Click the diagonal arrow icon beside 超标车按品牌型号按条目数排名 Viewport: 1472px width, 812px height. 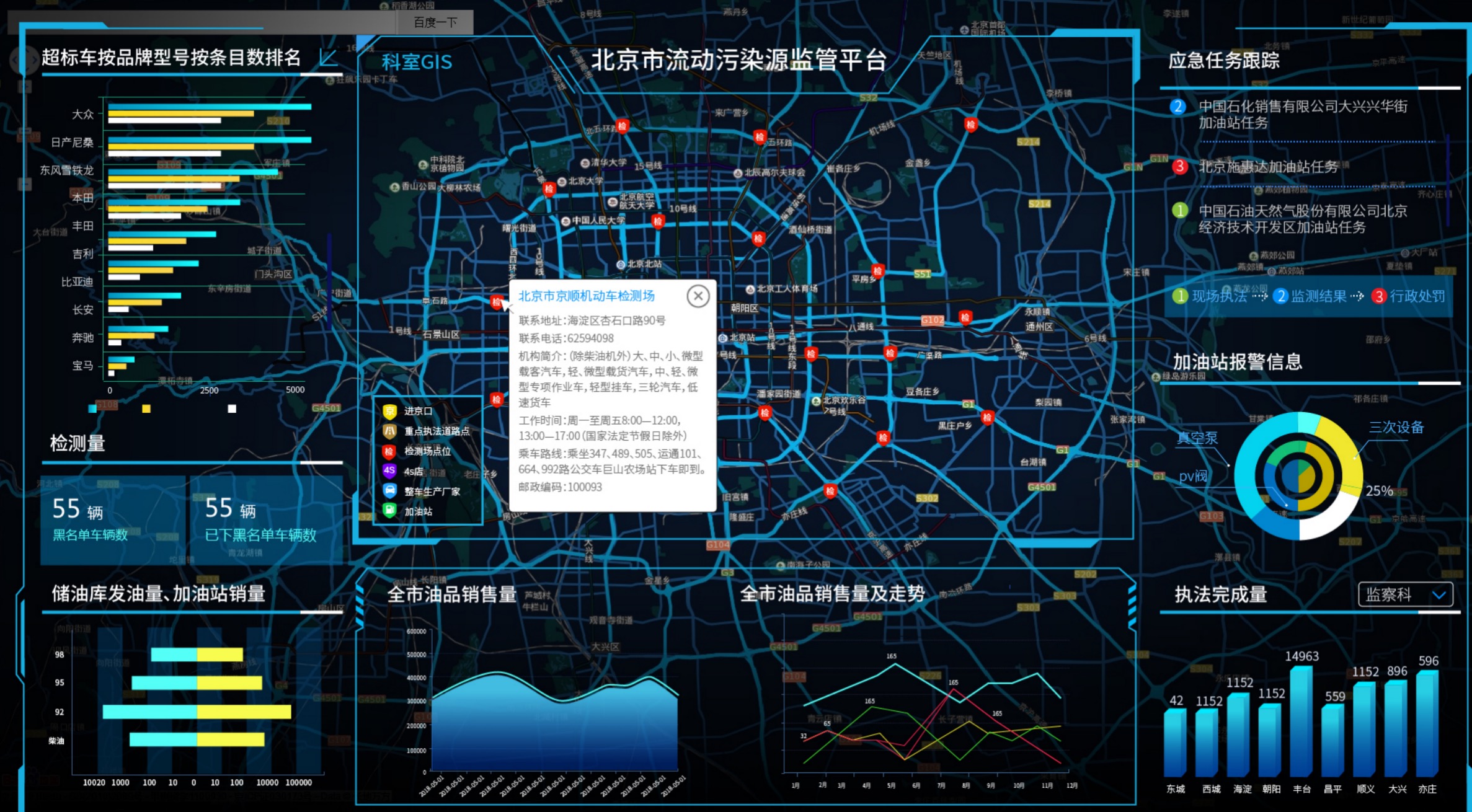[328, 58]
